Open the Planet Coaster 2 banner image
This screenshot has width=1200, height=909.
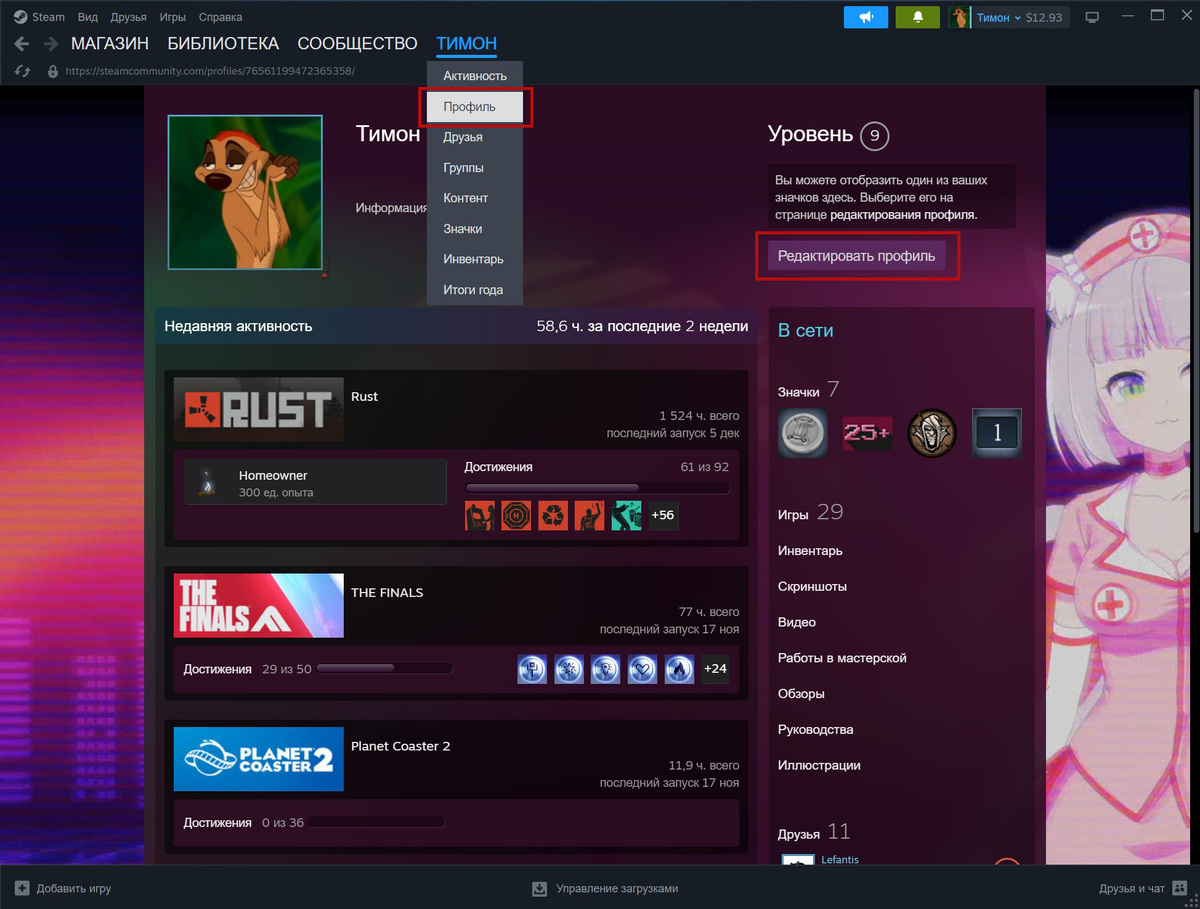click(x=259, y=760)
